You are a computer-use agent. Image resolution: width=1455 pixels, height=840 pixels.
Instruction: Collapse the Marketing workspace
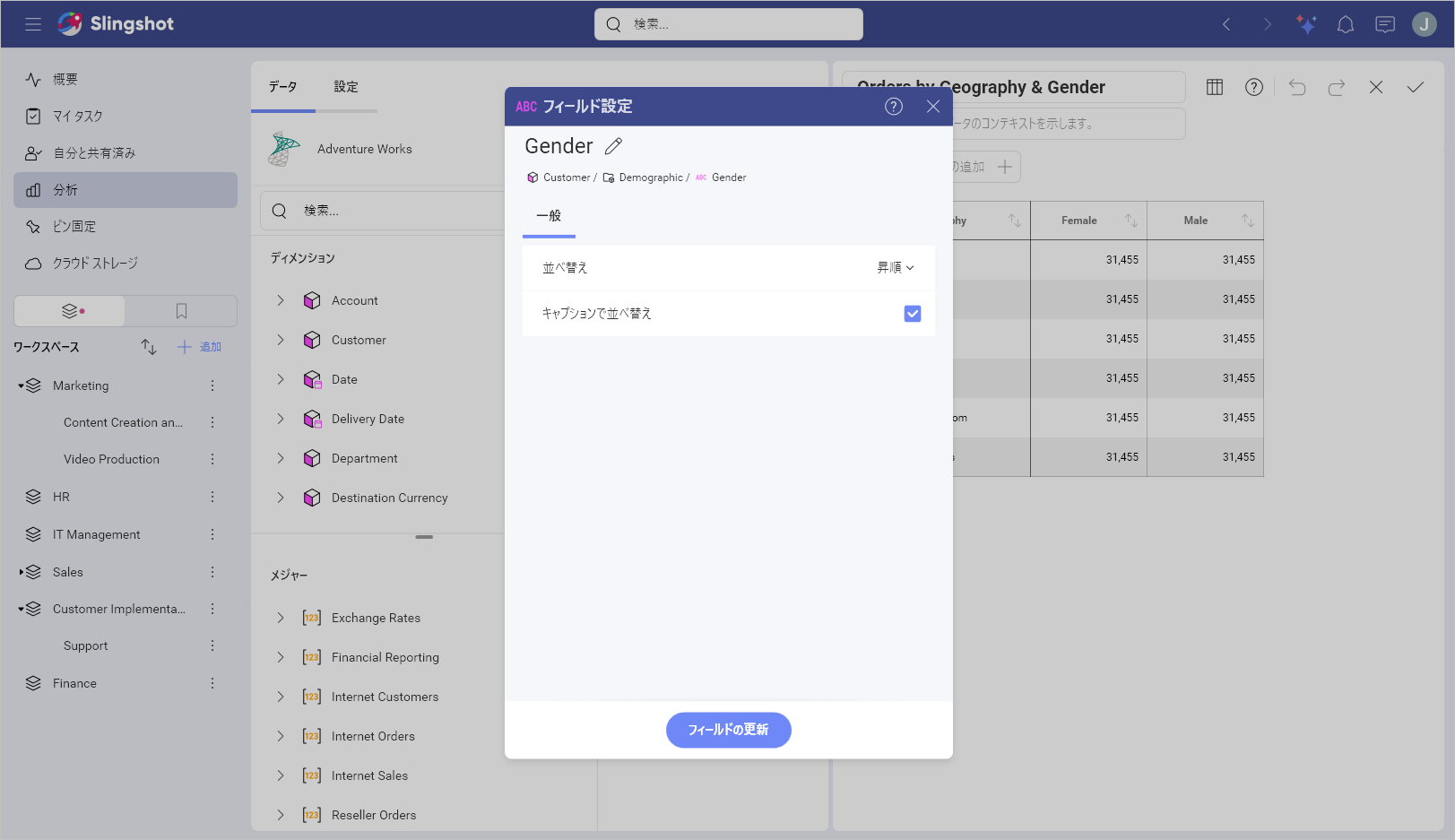(21, 386)
